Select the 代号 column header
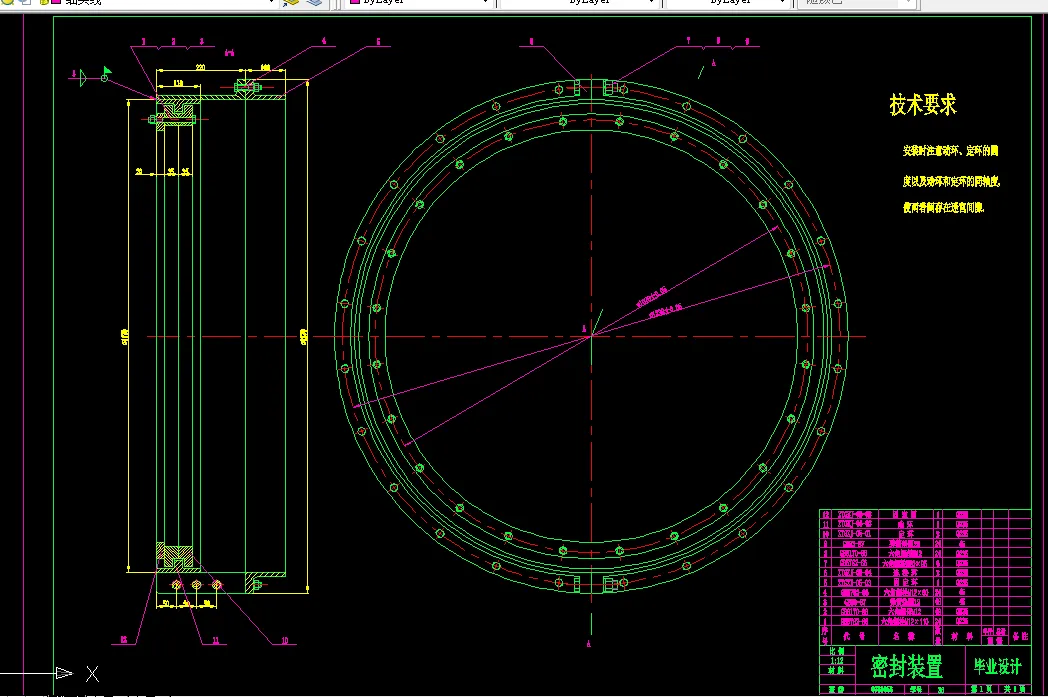This screenshot has height=697, width=1048. tap(854, 636)
